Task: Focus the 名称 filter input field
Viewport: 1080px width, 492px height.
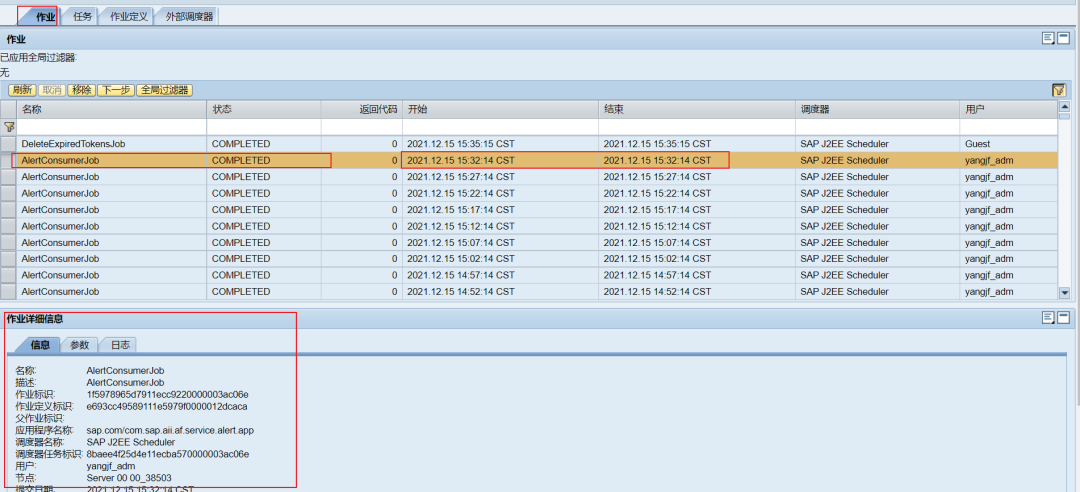Action: (112, 127)
